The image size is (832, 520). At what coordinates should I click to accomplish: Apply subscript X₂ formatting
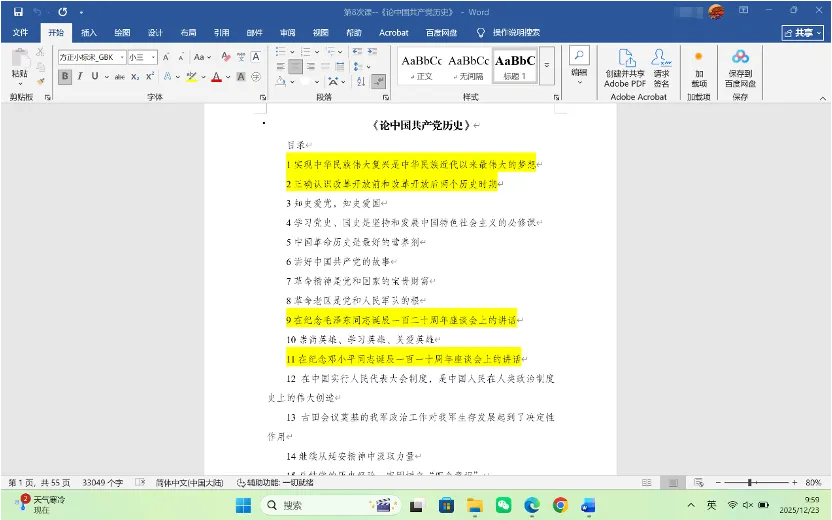coord(135,76)
